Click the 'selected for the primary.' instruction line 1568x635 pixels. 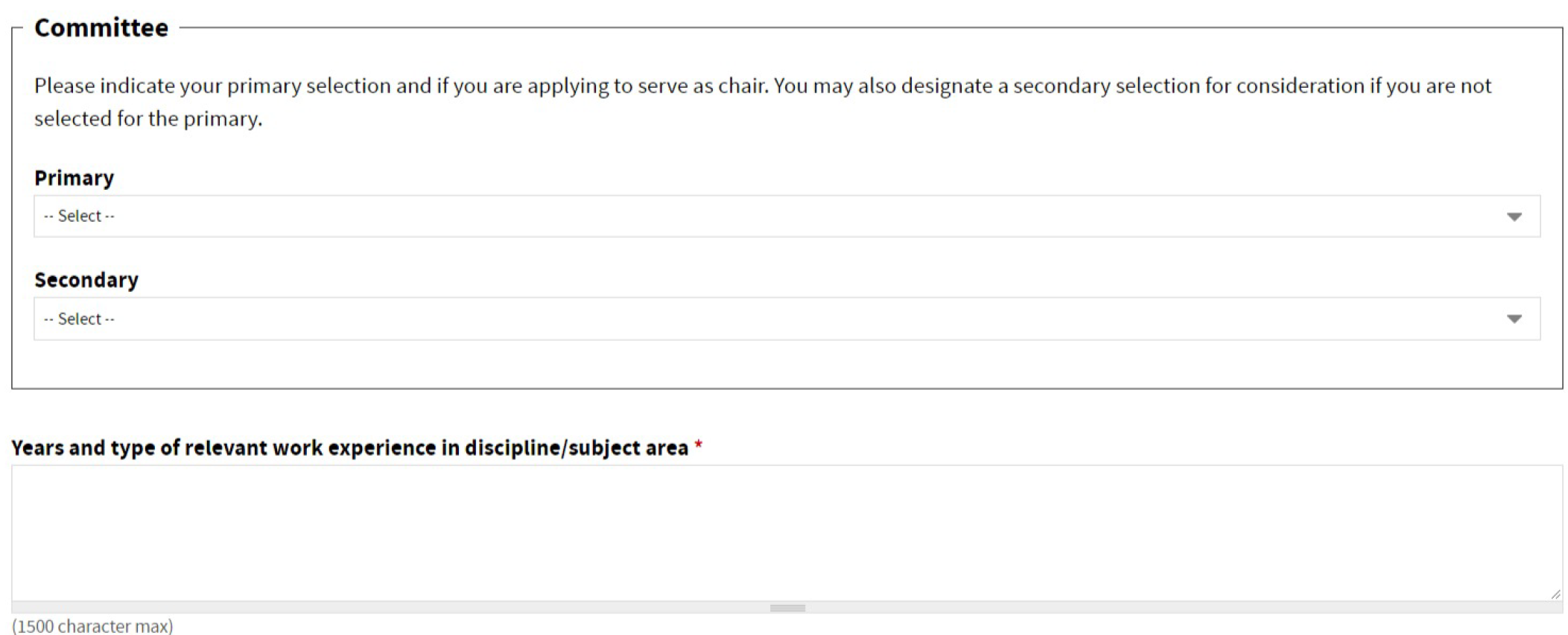coord(148,119)
